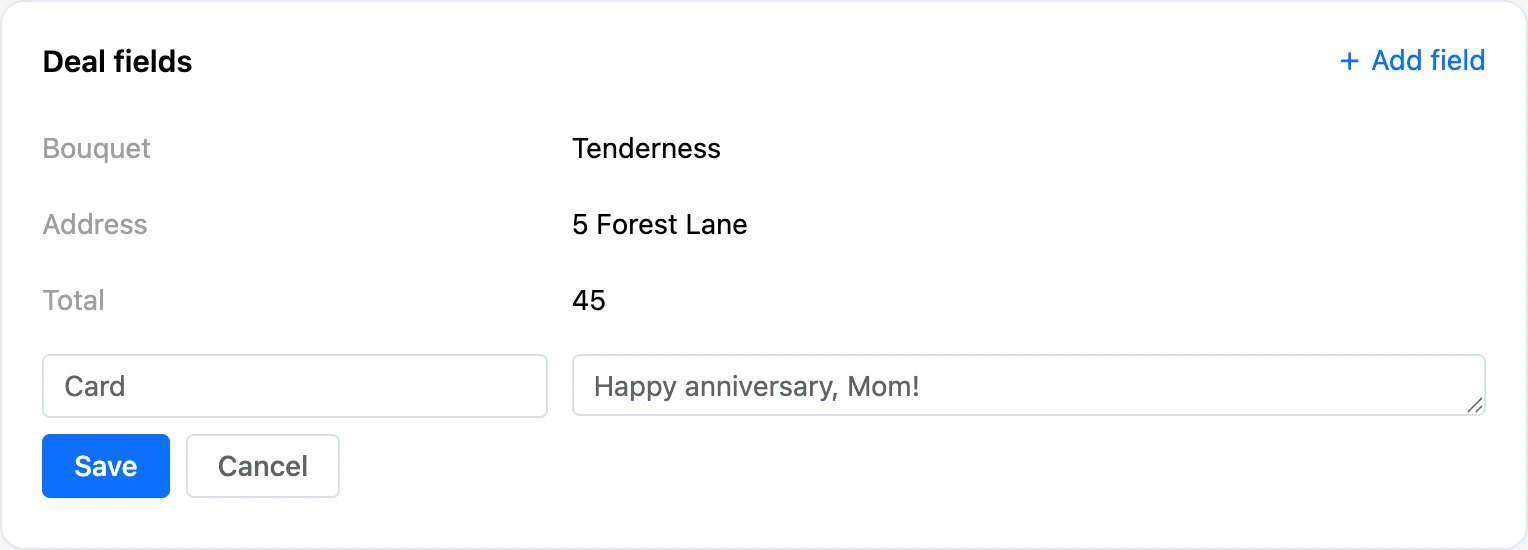Image resolution: width=1528 pixels, height=550 pixels.
Task: Save the new Card field
Action: coord(106,466)
